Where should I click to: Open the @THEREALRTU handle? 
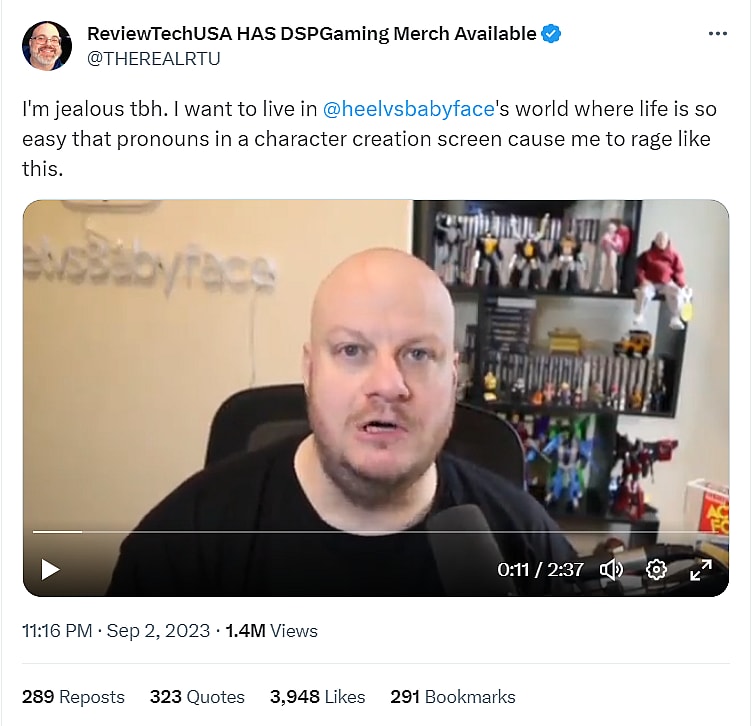153,59
